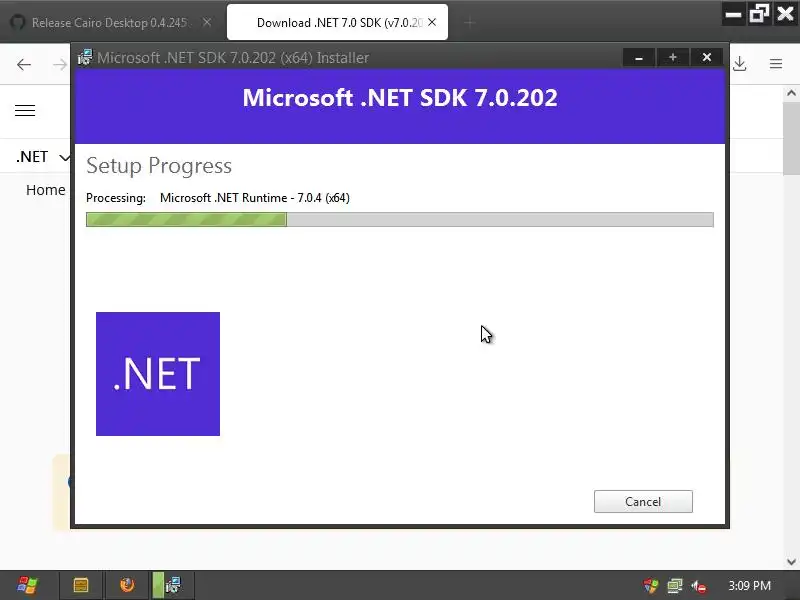Select the Download .NET 7.0 SDK tab
The width and height of the screenshot is (800, 600).
pyautogui.click(x=337, y=22)
